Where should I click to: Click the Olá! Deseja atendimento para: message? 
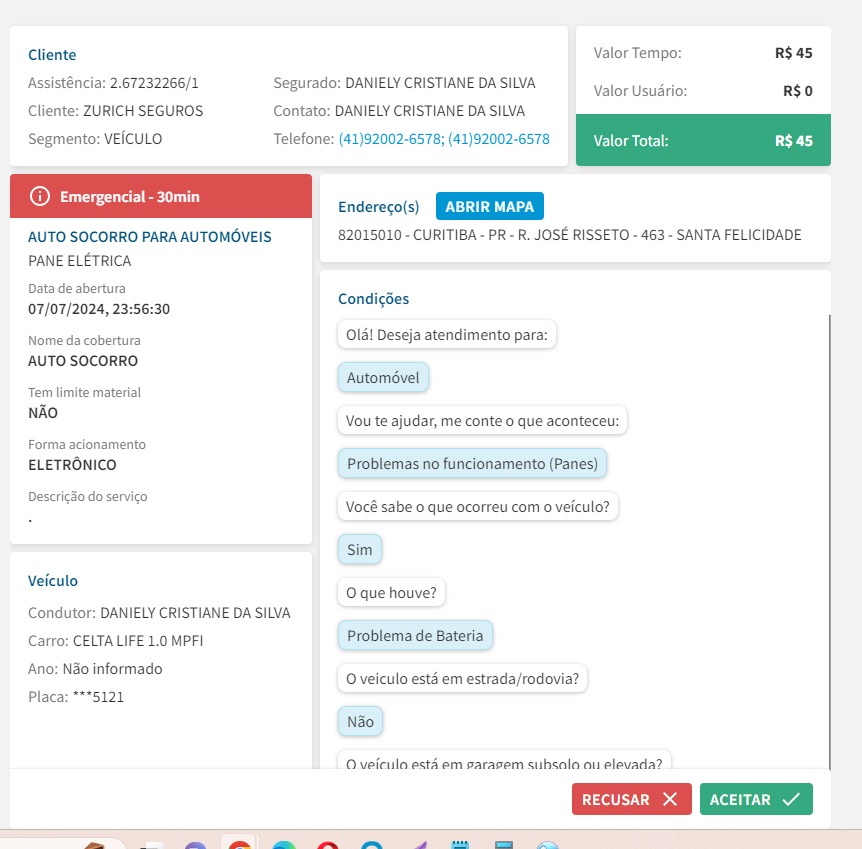[x=447, y=334]
